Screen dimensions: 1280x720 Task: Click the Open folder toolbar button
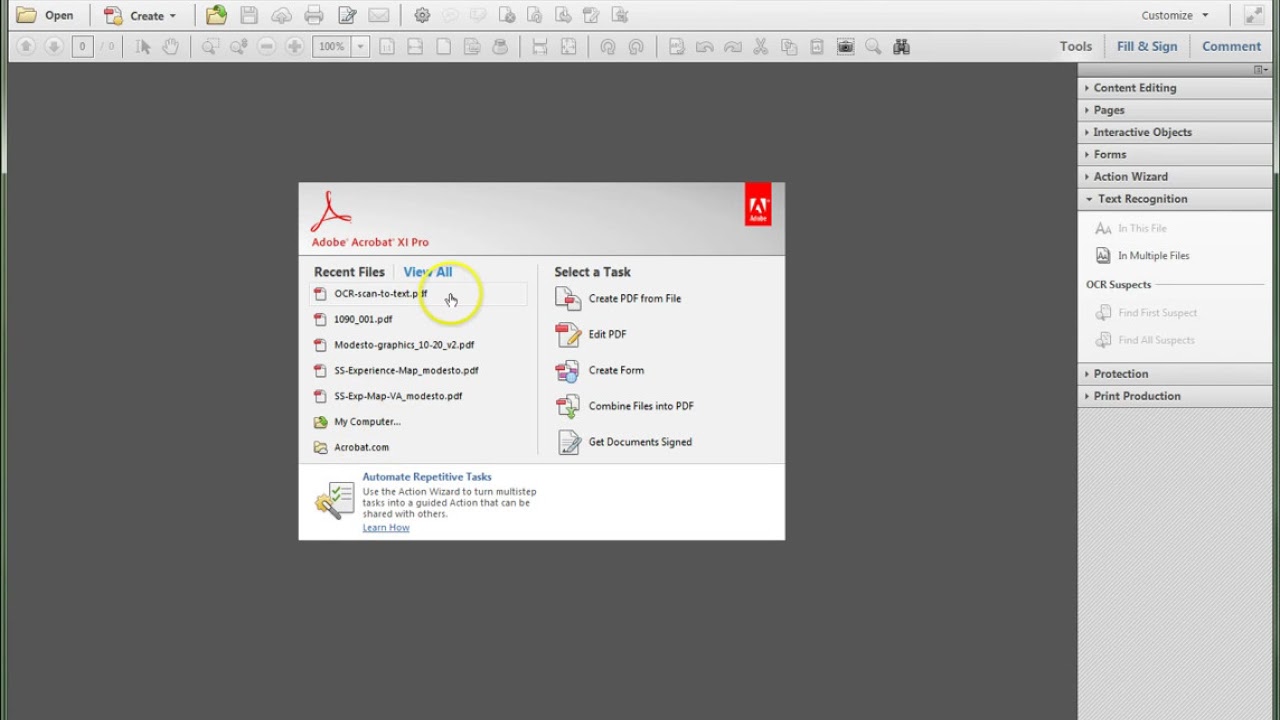tap(45, 15)
